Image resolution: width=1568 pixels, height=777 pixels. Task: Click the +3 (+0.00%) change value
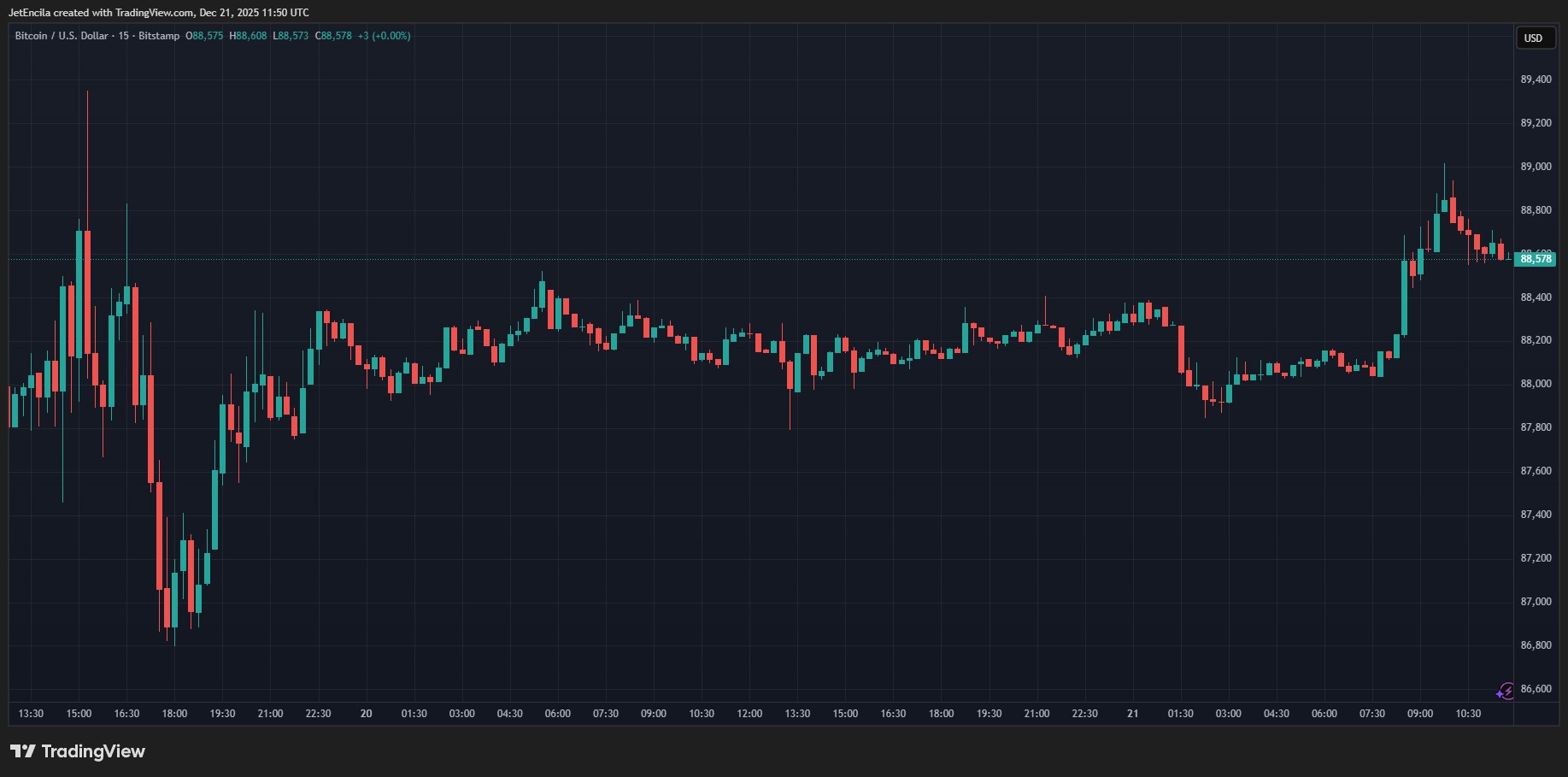tap(384, 36)
